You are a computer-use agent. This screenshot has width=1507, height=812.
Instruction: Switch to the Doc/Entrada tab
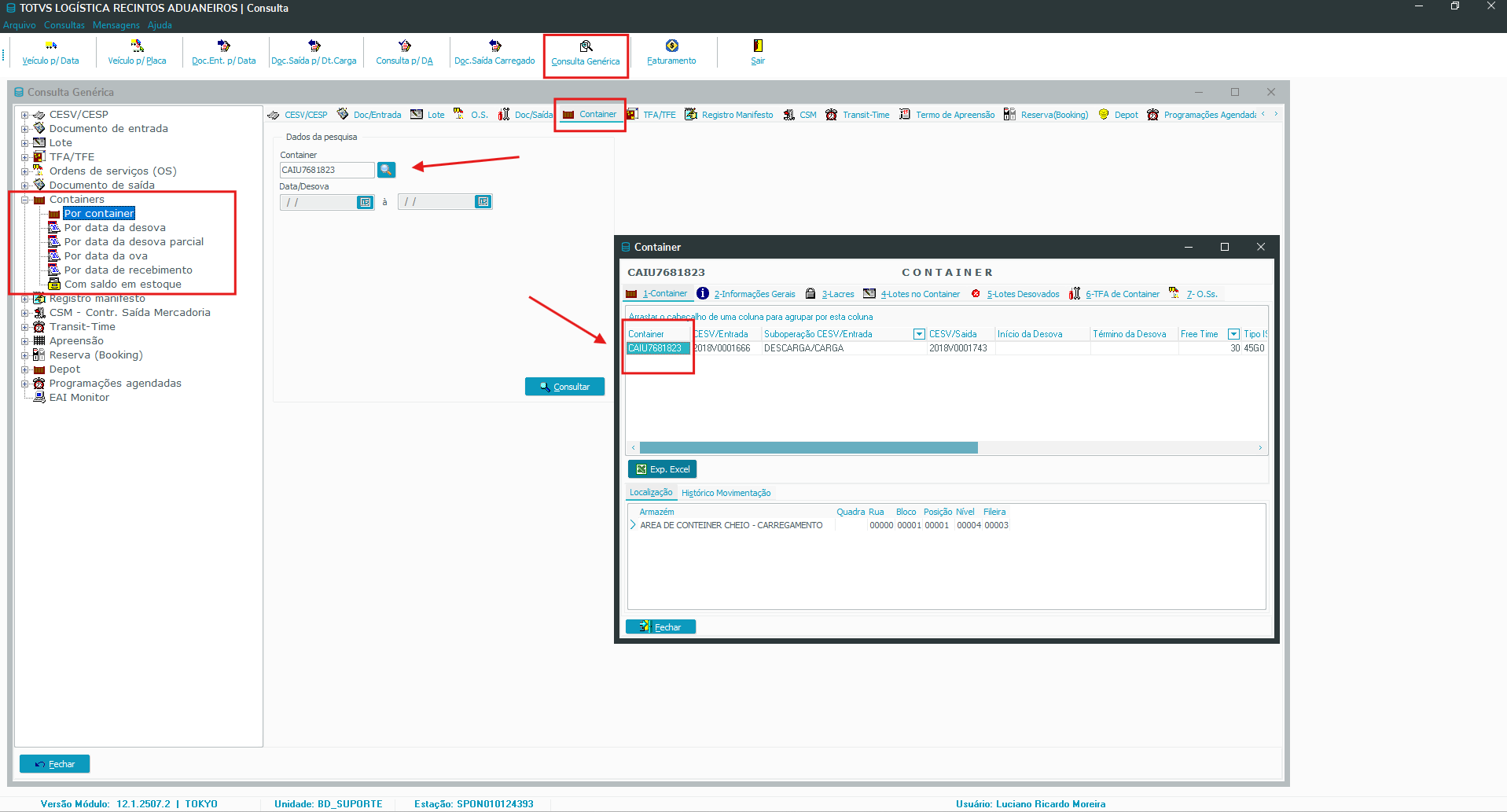369,115
